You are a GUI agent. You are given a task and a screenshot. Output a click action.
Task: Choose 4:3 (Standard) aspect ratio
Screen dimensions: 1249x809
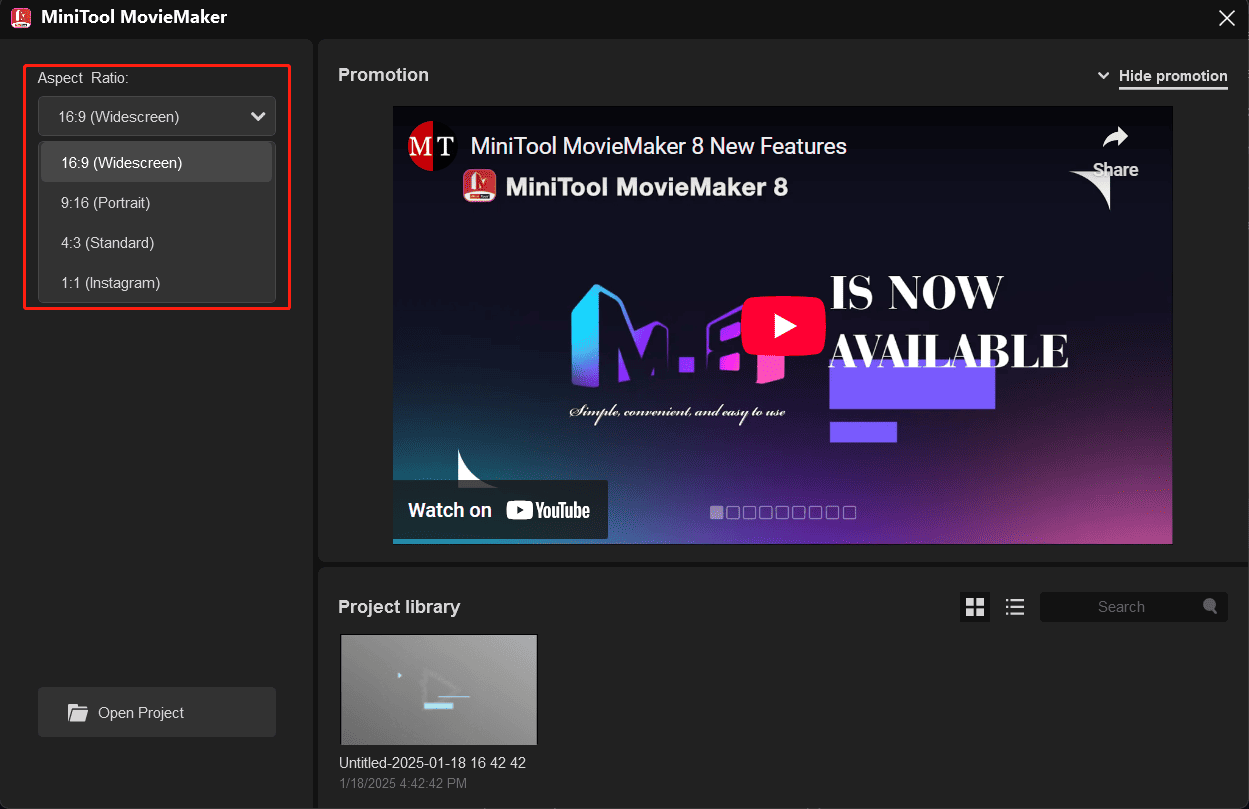coord(157,242)
